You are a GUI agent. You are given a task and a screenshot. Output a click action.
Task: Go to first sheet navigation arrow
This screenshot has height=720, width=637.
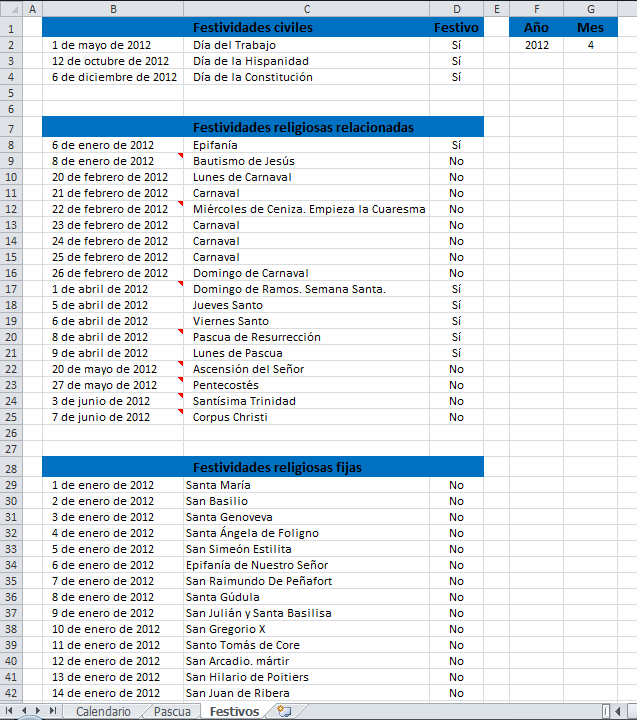click(9, 711)
